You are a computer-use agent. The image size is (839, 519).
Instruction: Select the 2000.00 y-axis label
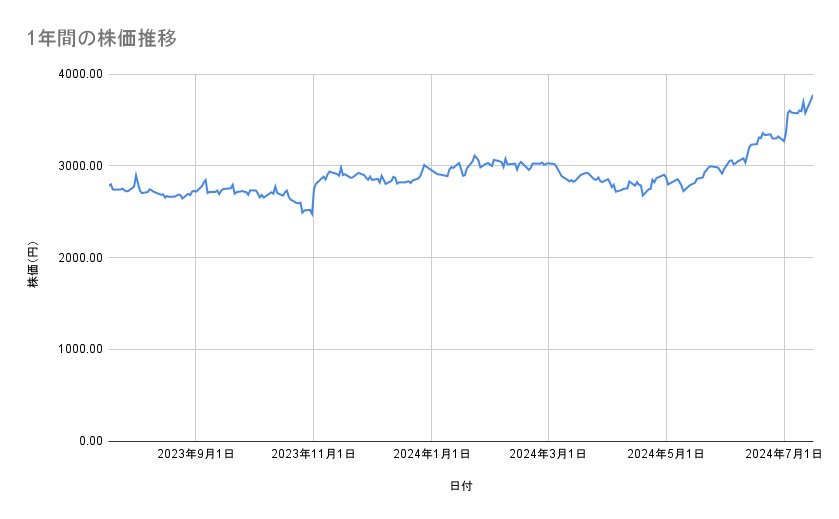80,258
